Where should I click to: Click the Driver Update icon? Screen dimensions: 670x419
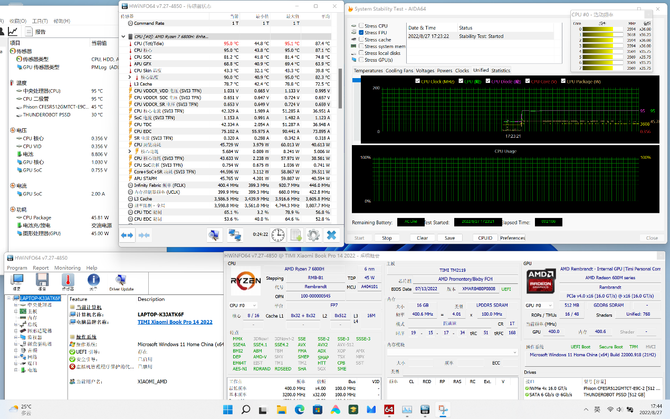[x=121, y=280]
